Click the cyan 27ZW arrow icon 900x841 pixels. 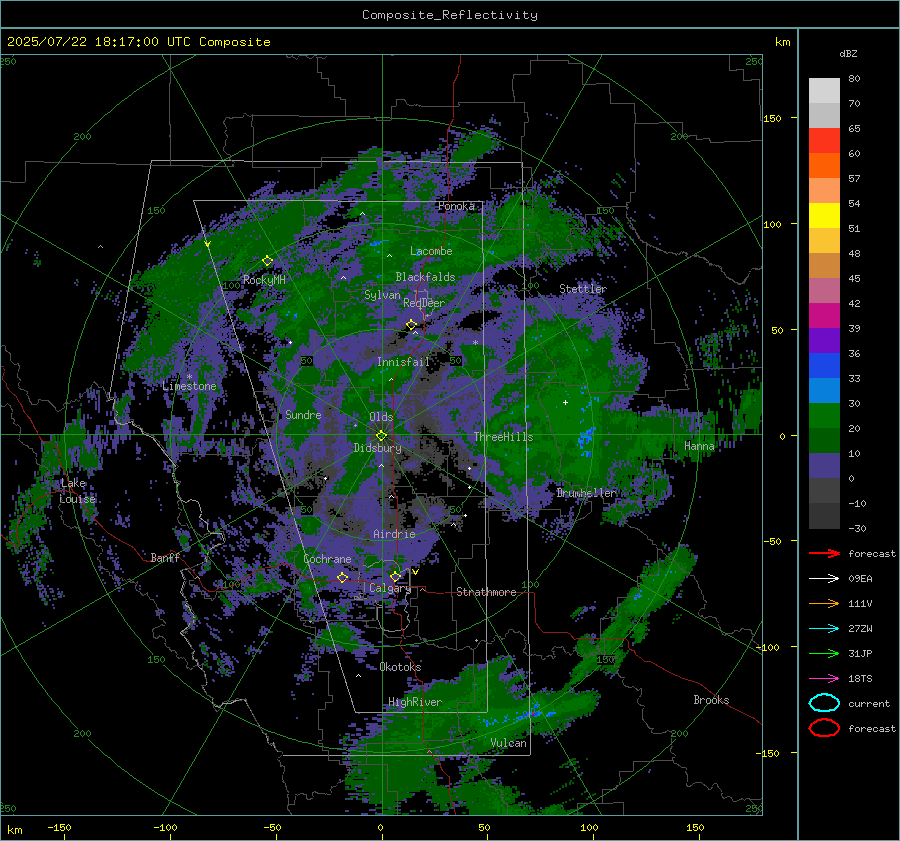824,629
